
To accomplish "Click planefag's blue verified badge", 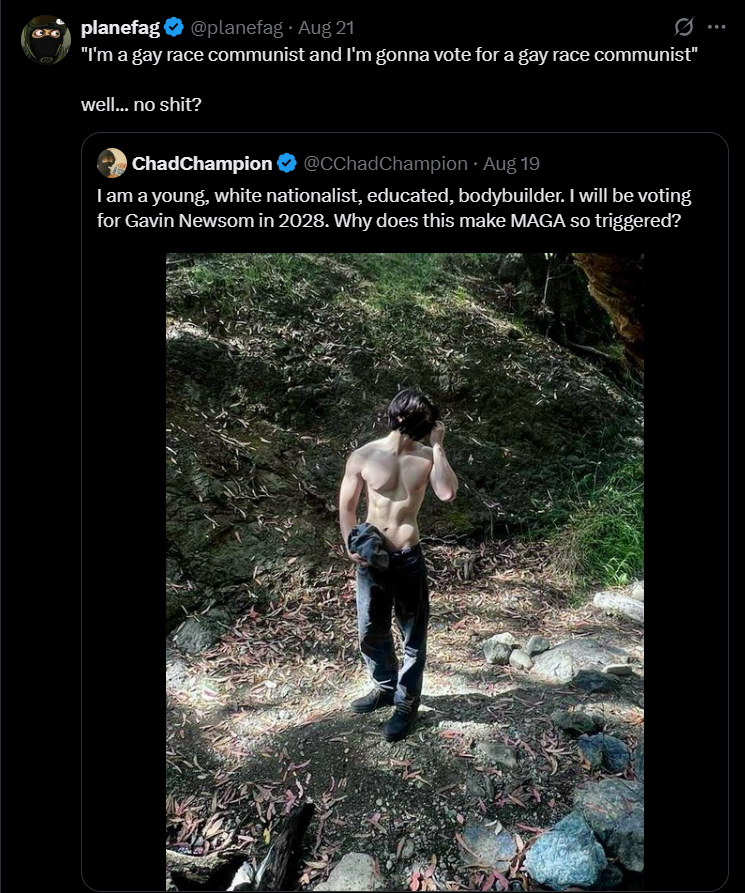I will (174, 27).
